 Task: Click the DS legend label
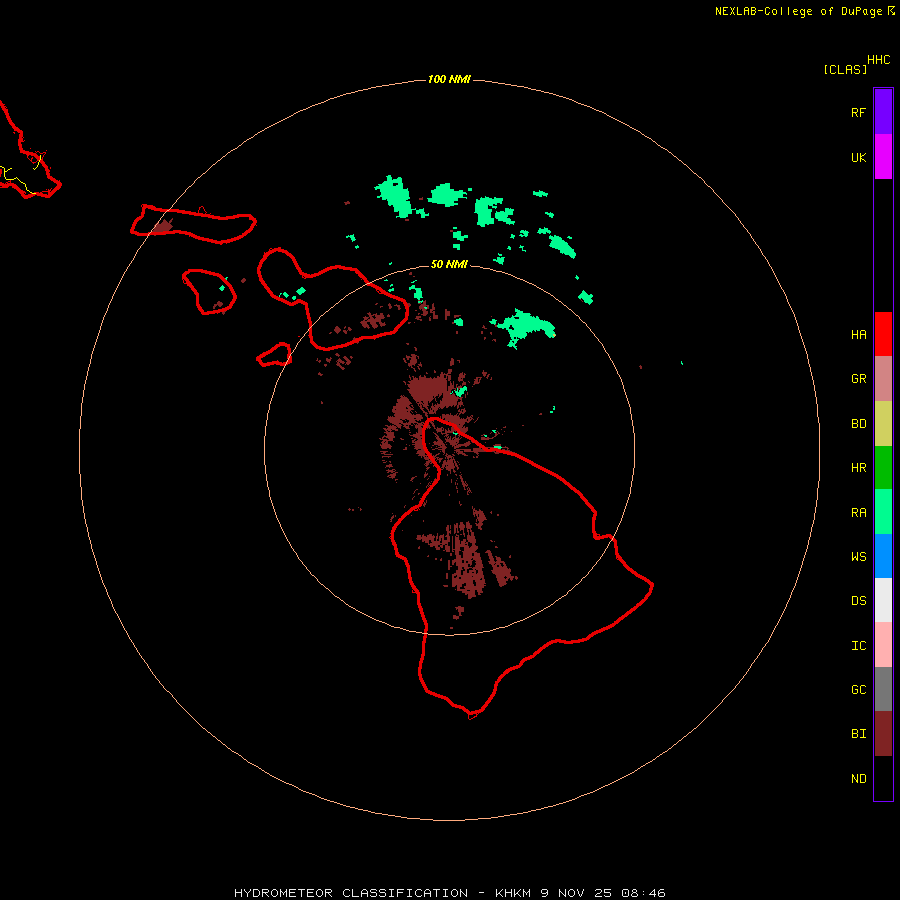pos(858,601)
